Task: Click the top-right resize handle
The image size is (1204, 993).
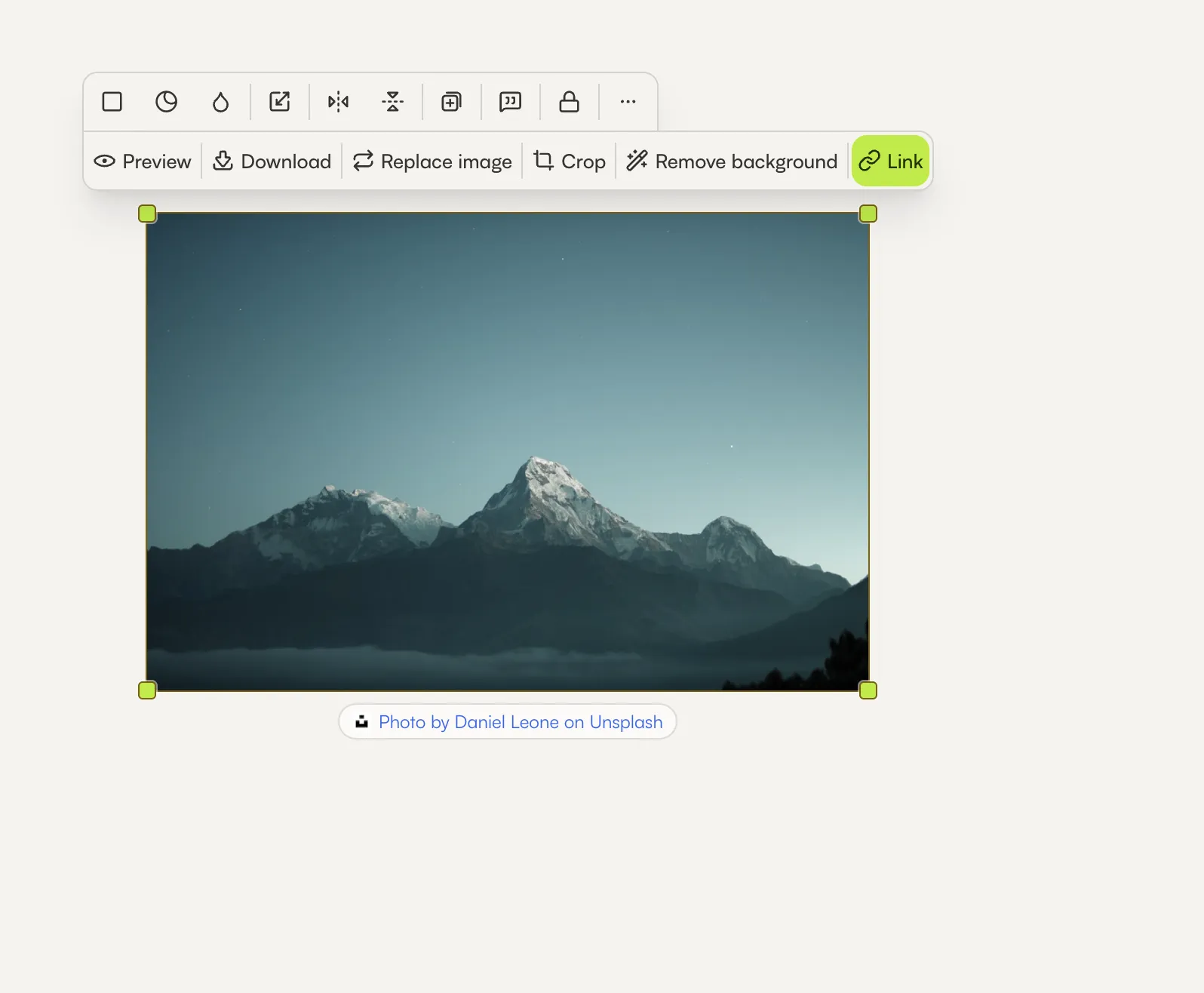Action: click(868, 214)
